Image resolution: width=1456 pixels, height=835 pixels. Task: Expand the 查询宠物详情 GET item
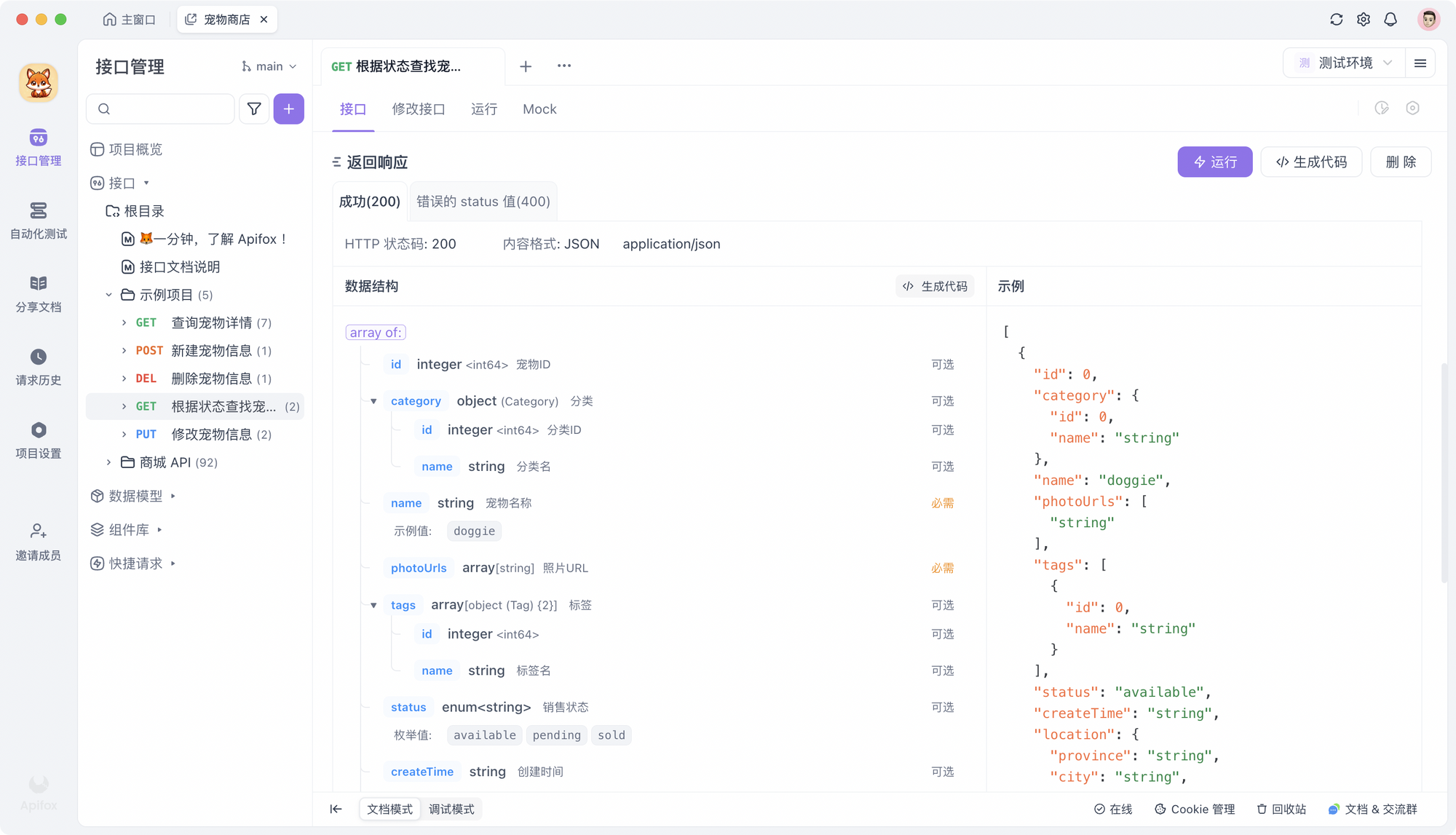124,322
